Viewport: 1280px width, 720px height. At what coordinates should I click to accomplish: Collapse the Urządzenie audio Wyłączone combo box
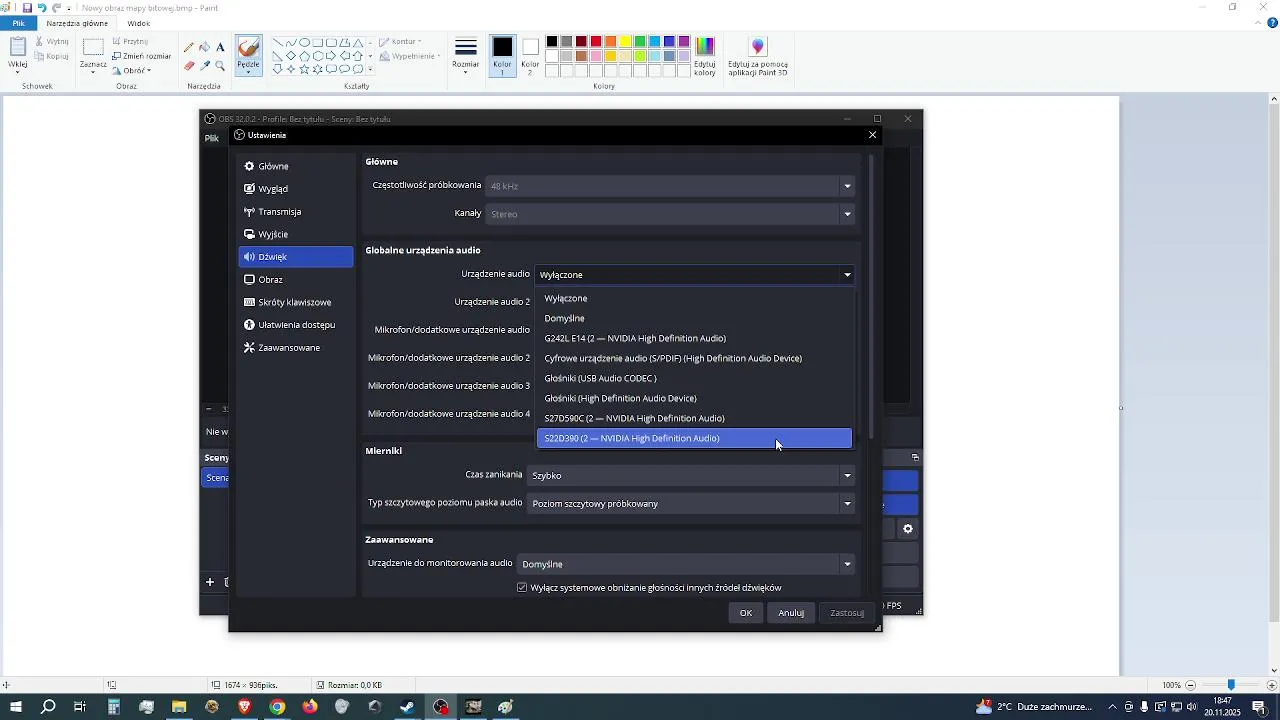695,274
